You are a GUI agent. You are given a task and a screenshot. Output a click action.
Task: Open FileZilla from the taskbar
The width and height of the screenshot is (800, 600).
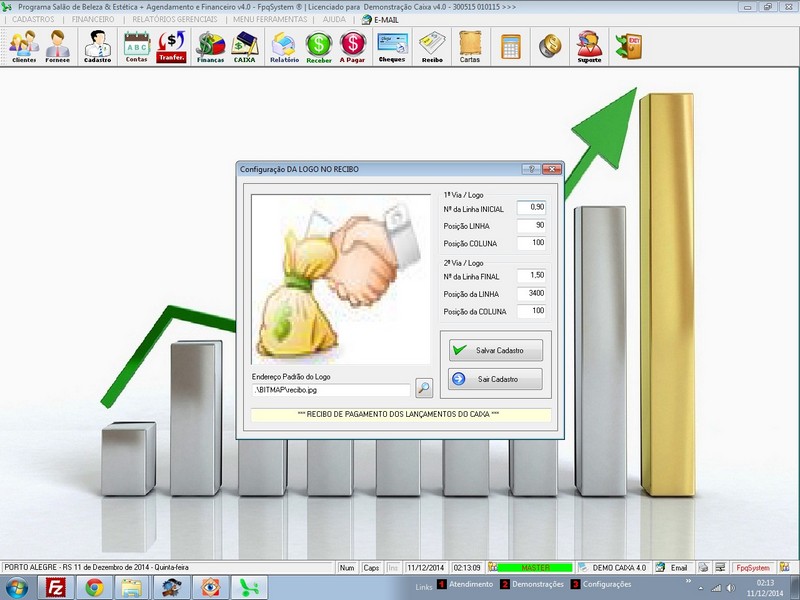(x=55, y=588)
